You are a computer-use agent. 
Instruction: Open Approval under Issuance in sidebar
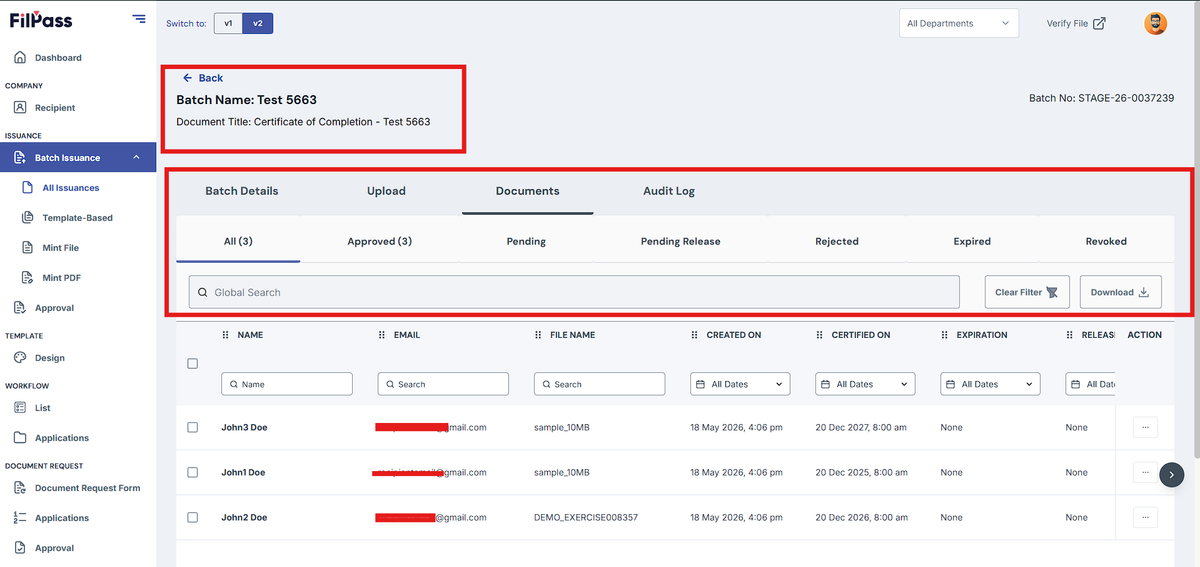[x=54, y=308]
